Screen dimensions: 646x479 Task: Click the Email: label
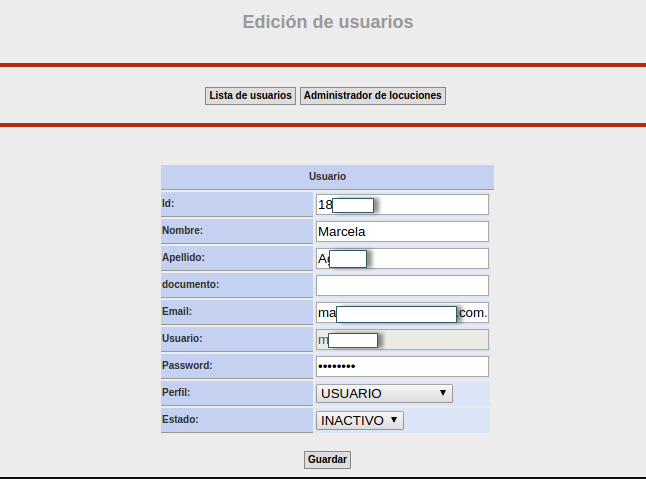[x=177, y=311]
